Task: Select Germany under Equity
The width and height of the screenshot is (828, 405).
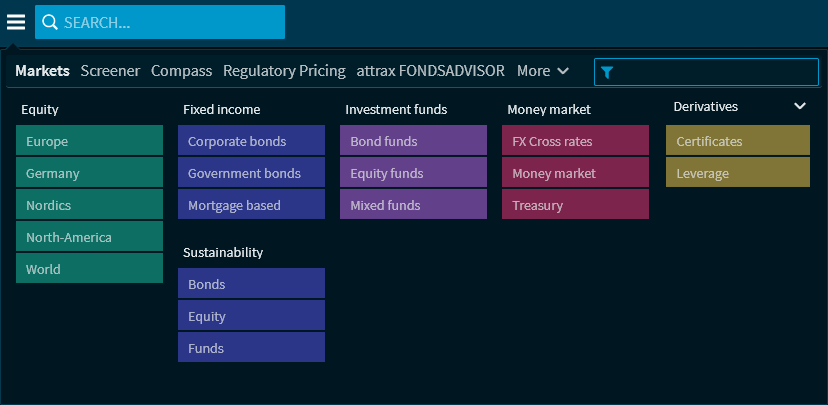Action: (x=89, y=173)
